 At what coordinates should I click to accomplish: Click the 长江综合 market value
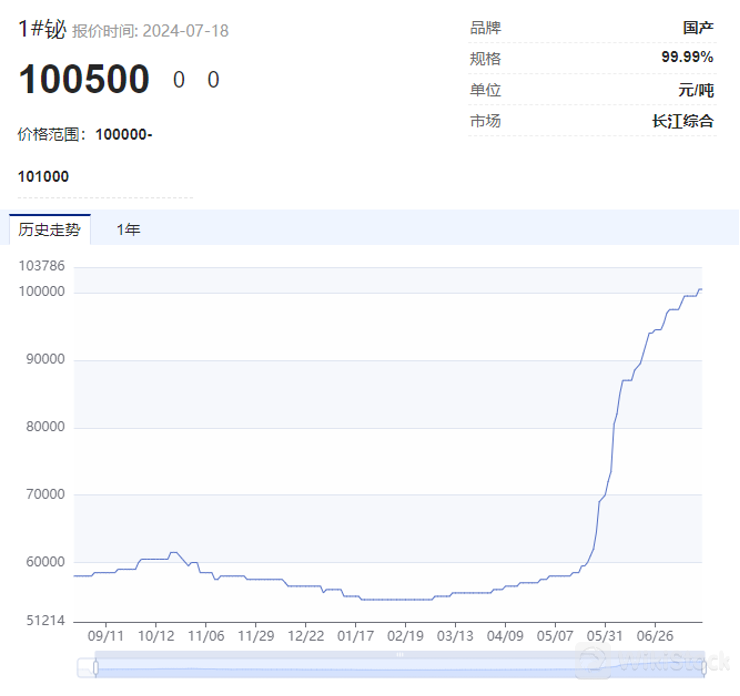683,122
